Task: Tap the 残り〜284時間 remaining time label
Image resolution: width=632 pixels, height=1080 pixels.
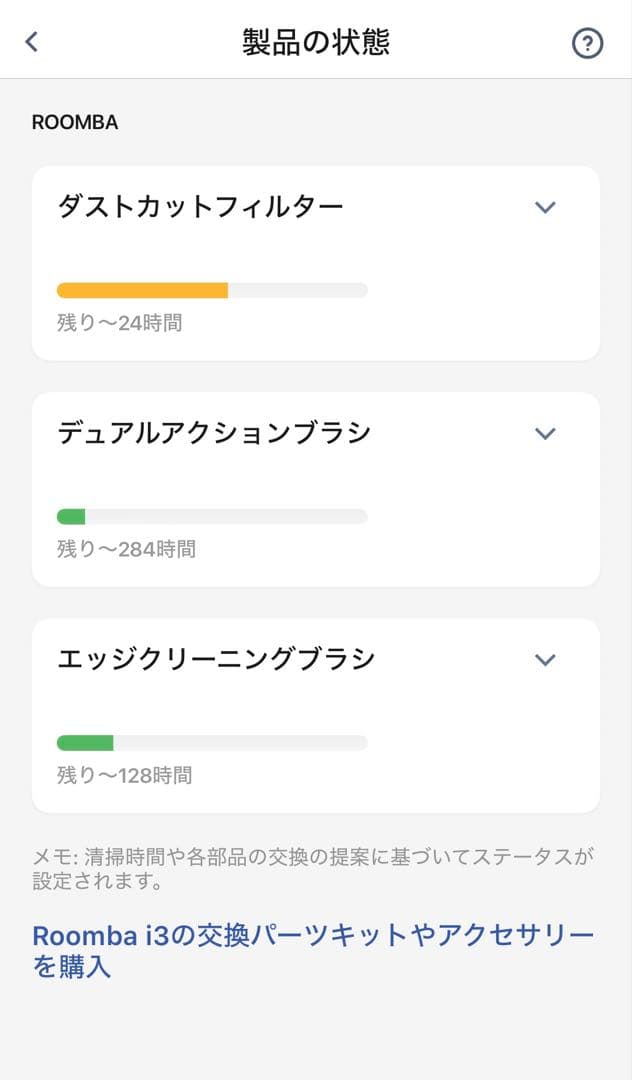Action: point(126,549)
